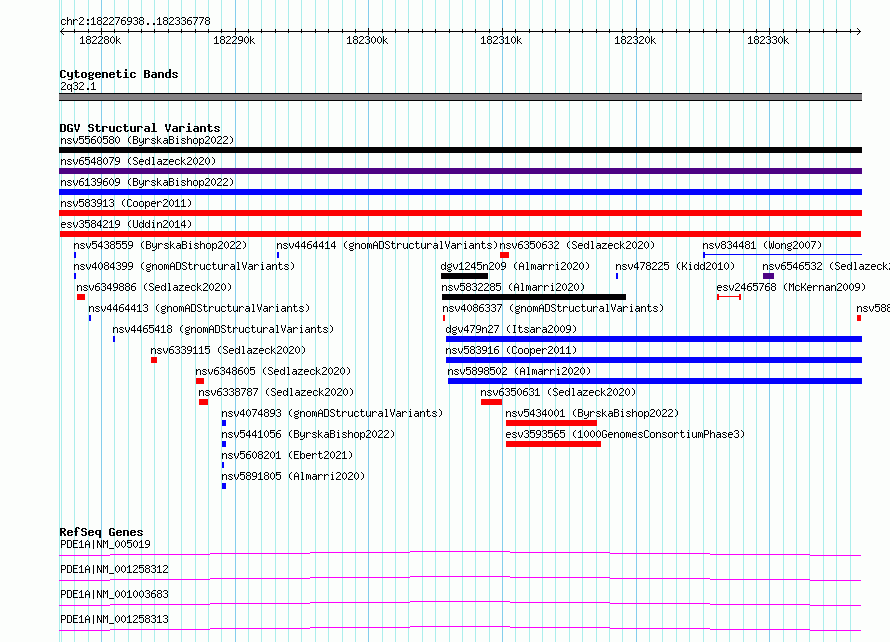This screenshot has height=642, width=890.
Task: Click the dgv1245n209 (Almarri2020) black bar
Action: [x=464, y=276]
